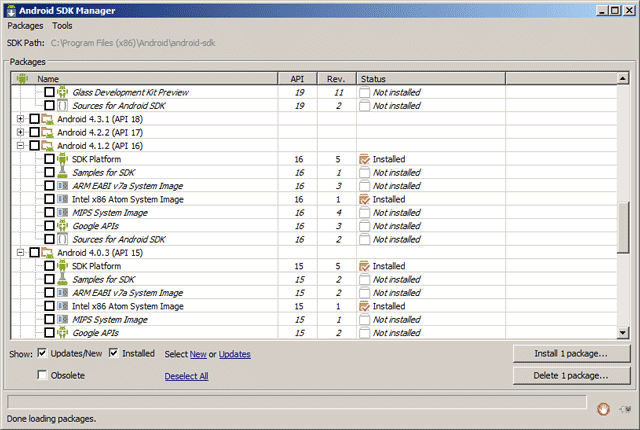Click the Delete 1 package button
The width and height of the screenshot is (640, 430).
(571, 376)
